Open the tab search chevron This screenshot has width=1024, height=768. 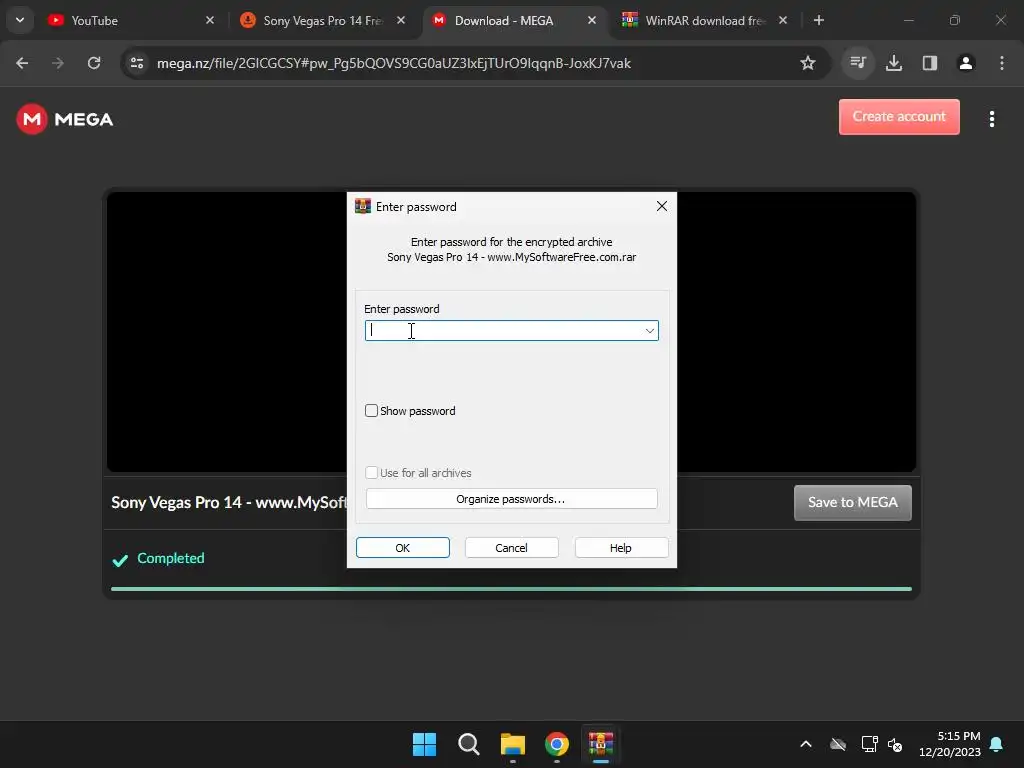[20, 20]
